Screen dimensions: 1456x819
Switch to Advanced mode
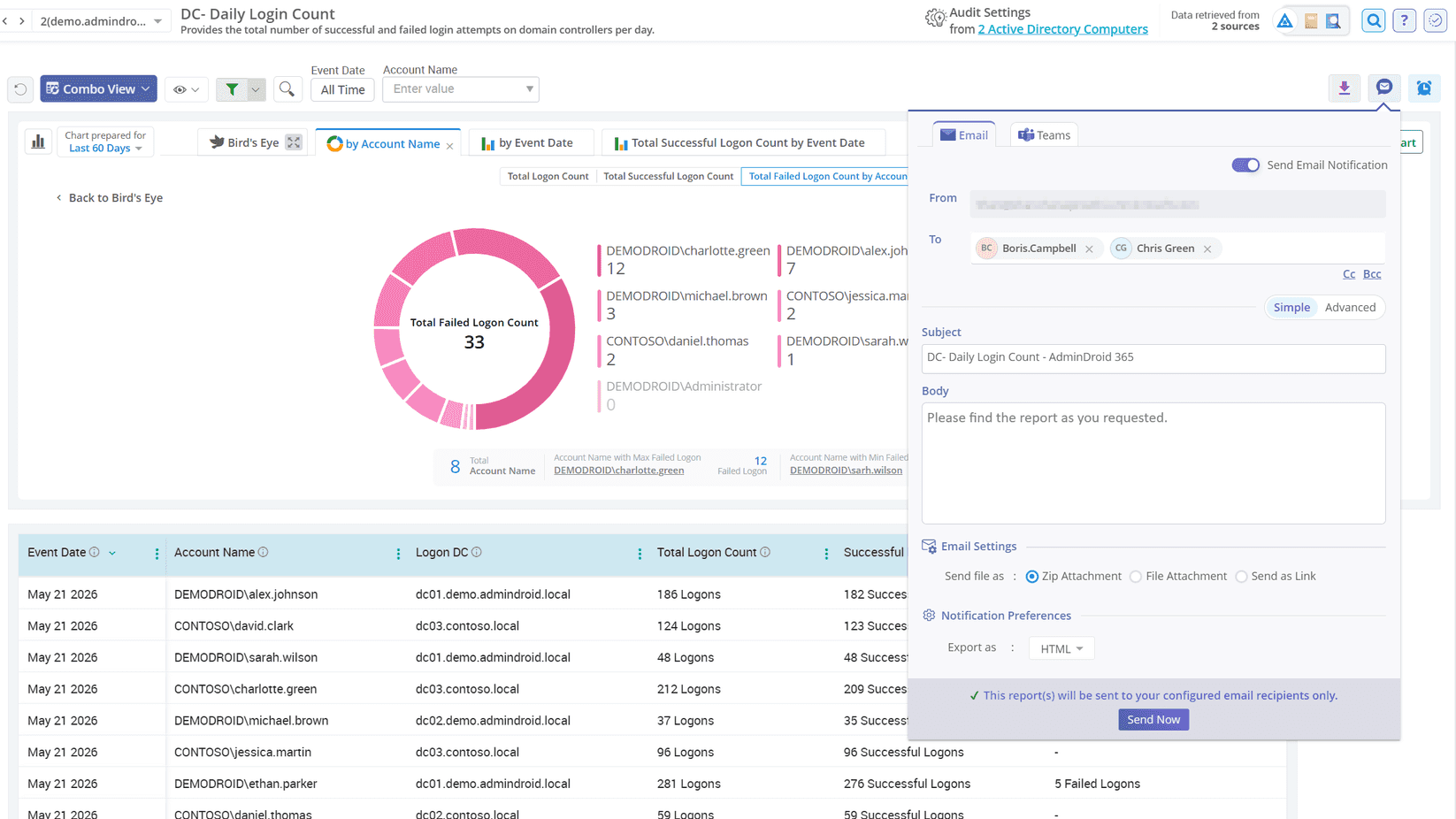[1350, 307]
